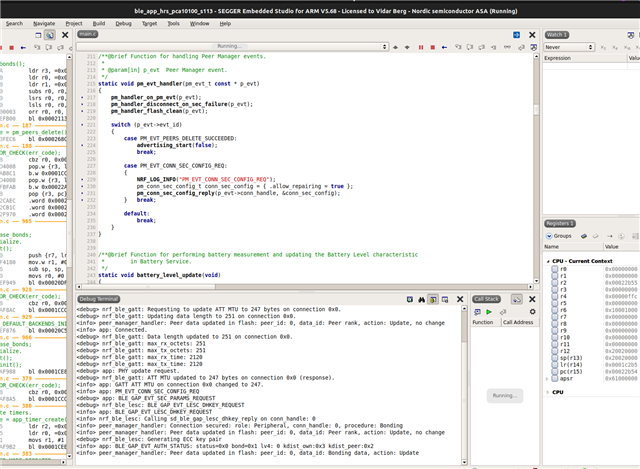Image resolution: width=640 pixels, height=469 pixels.
Task: Expand the CPU register group
Action: point(548,391)
